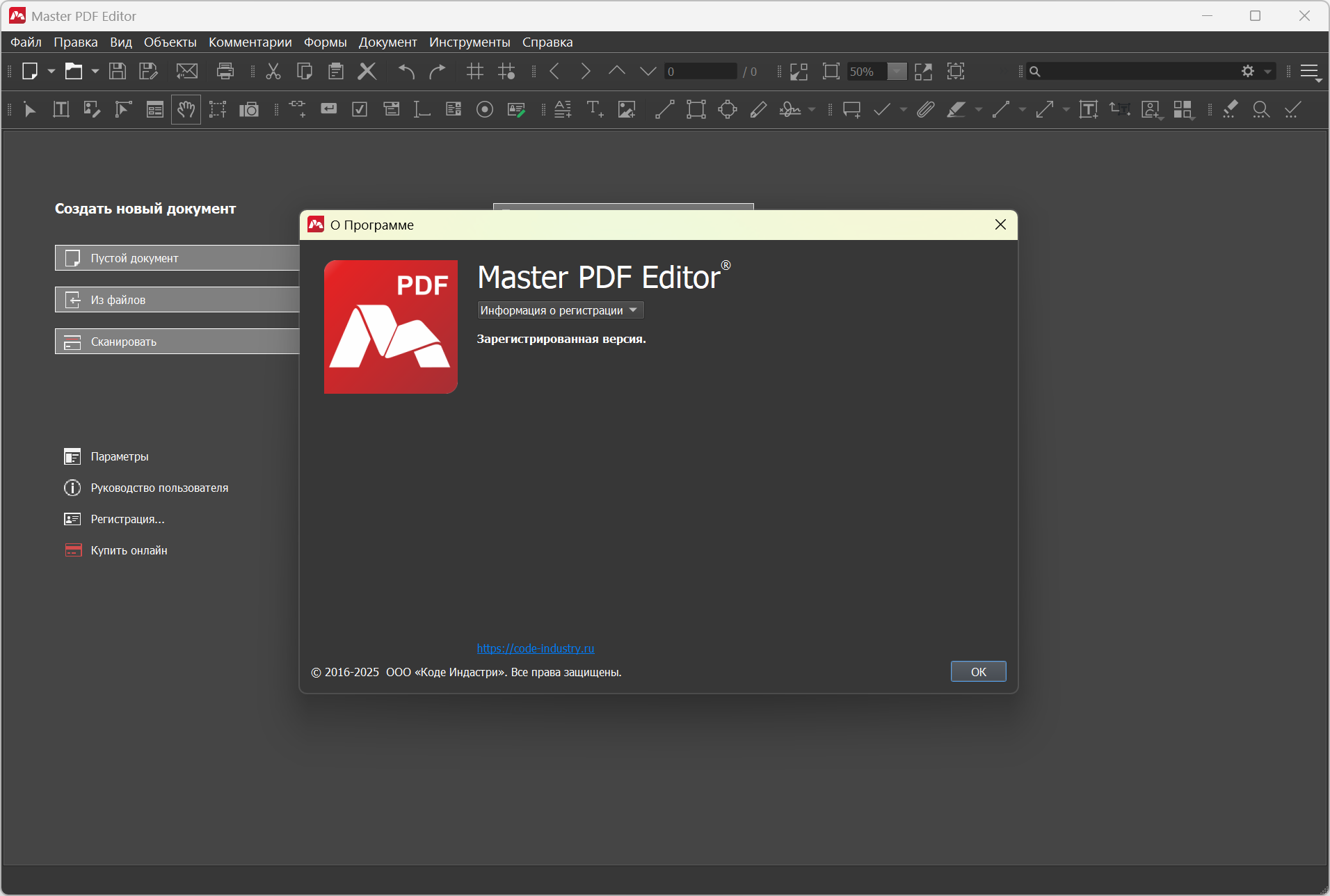The width and height of the screenshot is (1330, 896).
Task: Expand the Информация о регистрации dropdown
Action: pyautogui.click(x=560, y=310)
